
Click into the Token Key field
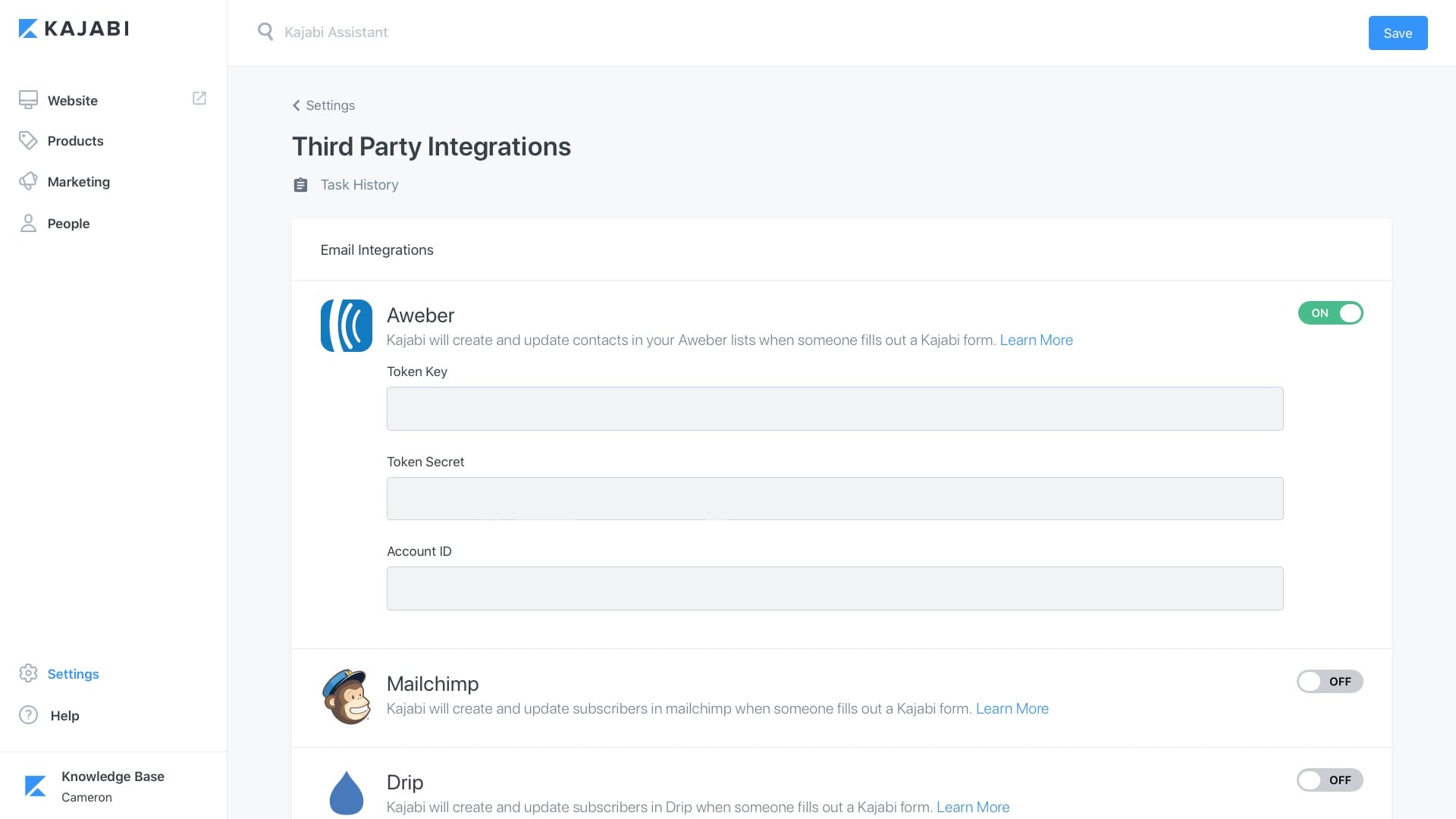[834, 409]
